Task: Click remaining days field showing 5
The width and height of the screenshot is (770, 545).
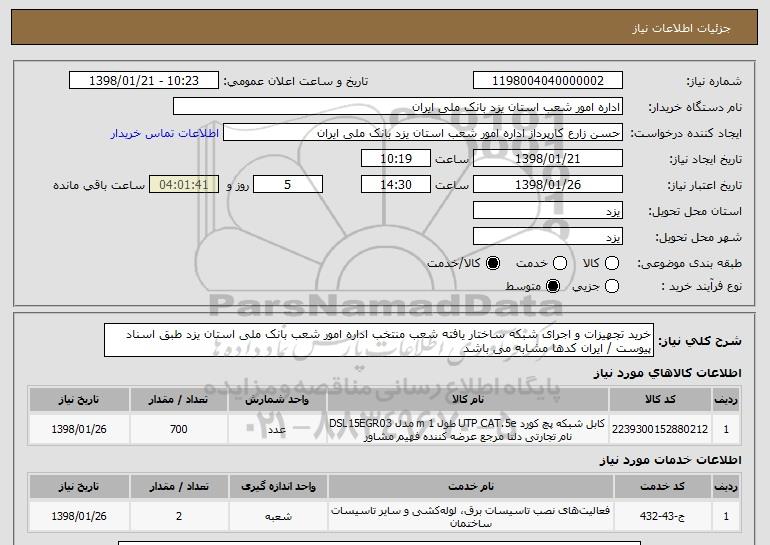Action: click(x=288, y=185)
